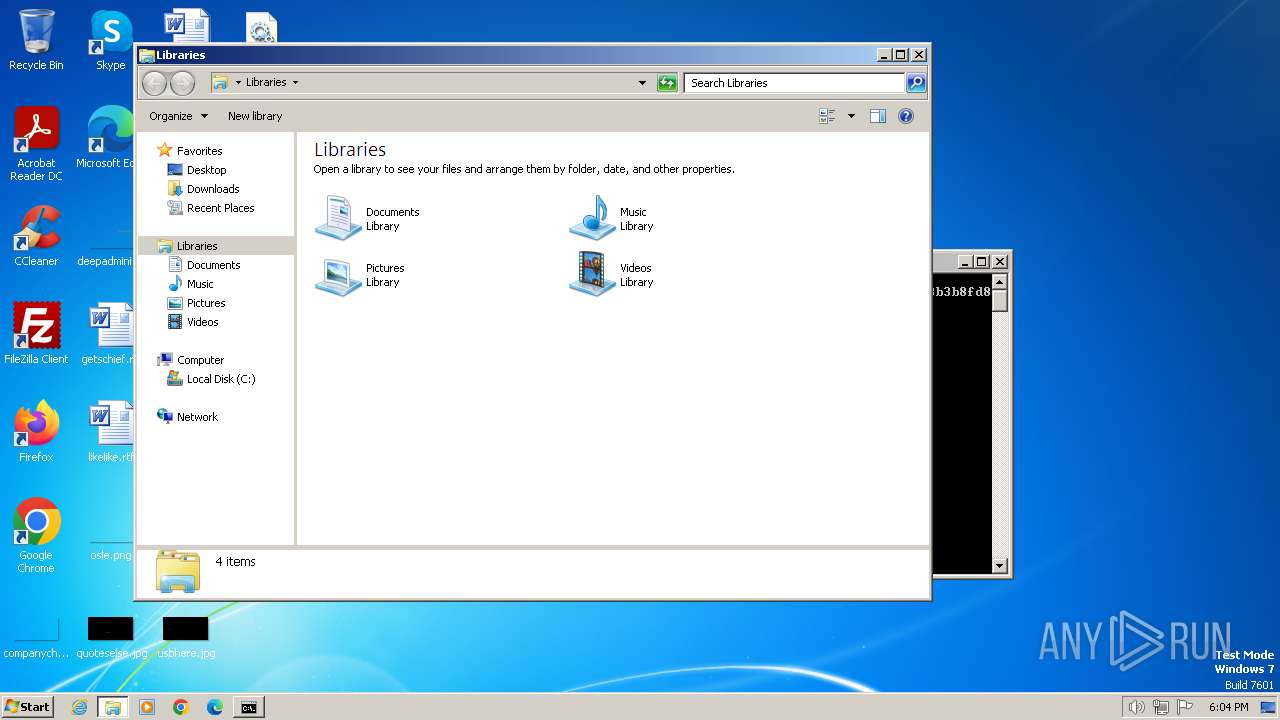Image resolution: width=1280 pixels, height=720 pixels.
Task: Select Recent Places under Favorites
Action: (x=220, y=208)
